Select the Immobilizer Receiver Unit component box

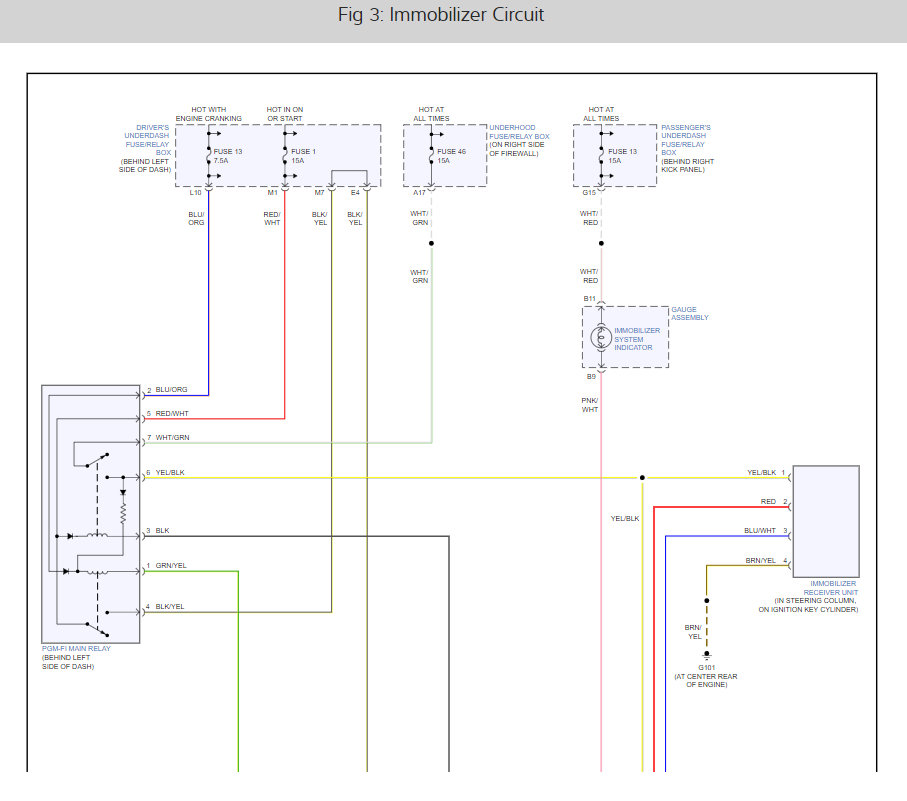pos(825,520)
